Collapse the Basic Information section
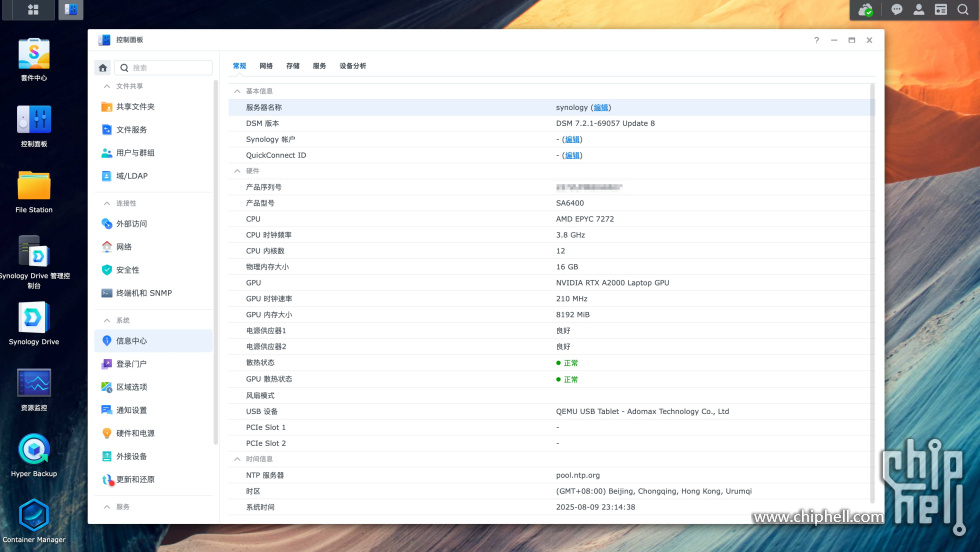The width and height of the screenshot is (980, 552). coord(238,91)
